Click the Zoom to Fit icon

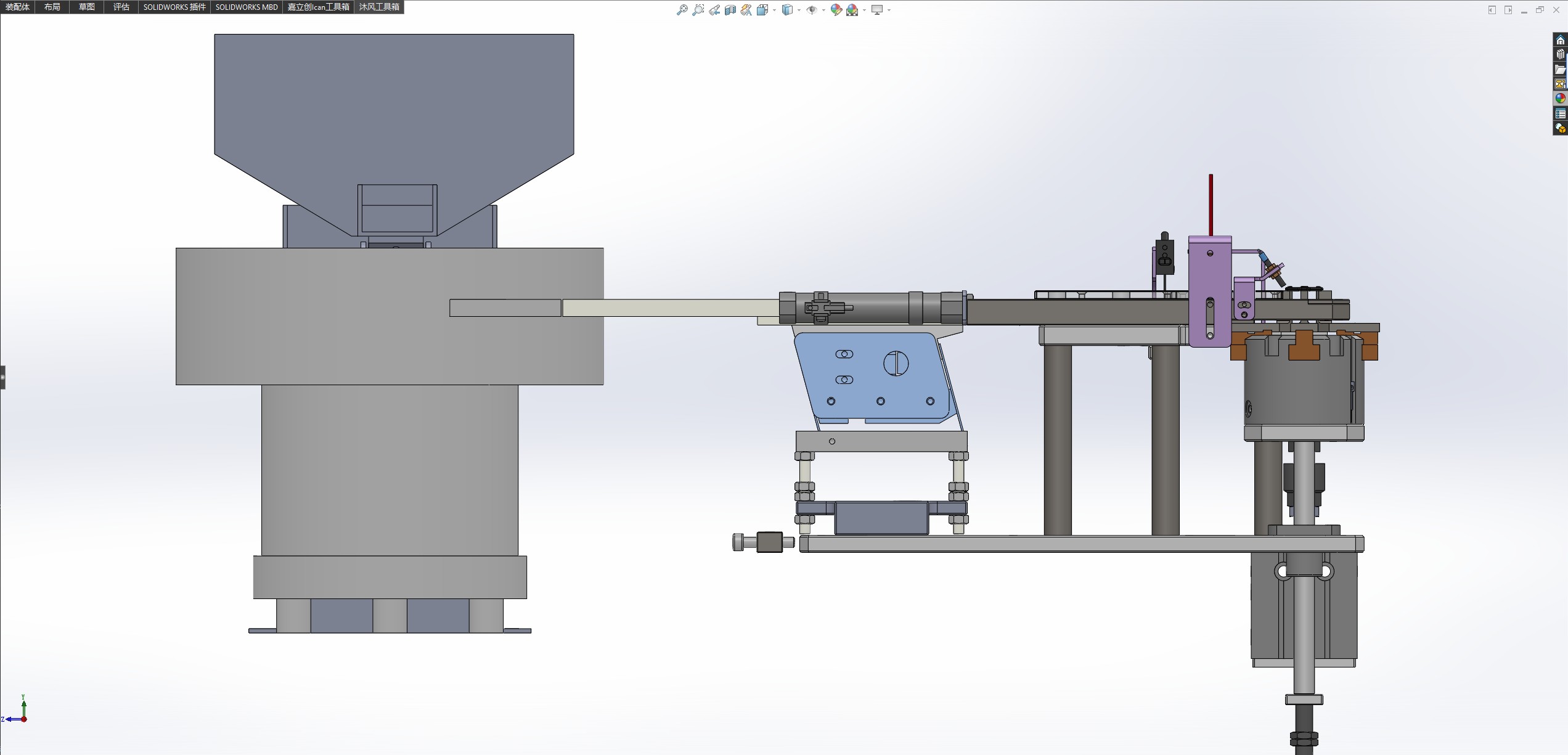682,10
